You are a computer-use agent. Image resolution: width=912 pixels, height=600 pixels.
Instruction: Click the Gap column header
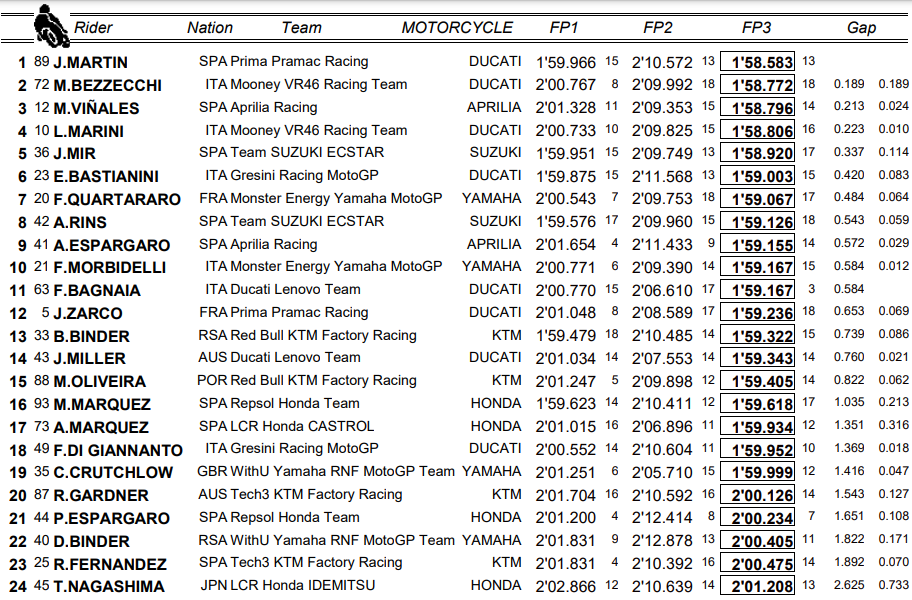(861, 27)
